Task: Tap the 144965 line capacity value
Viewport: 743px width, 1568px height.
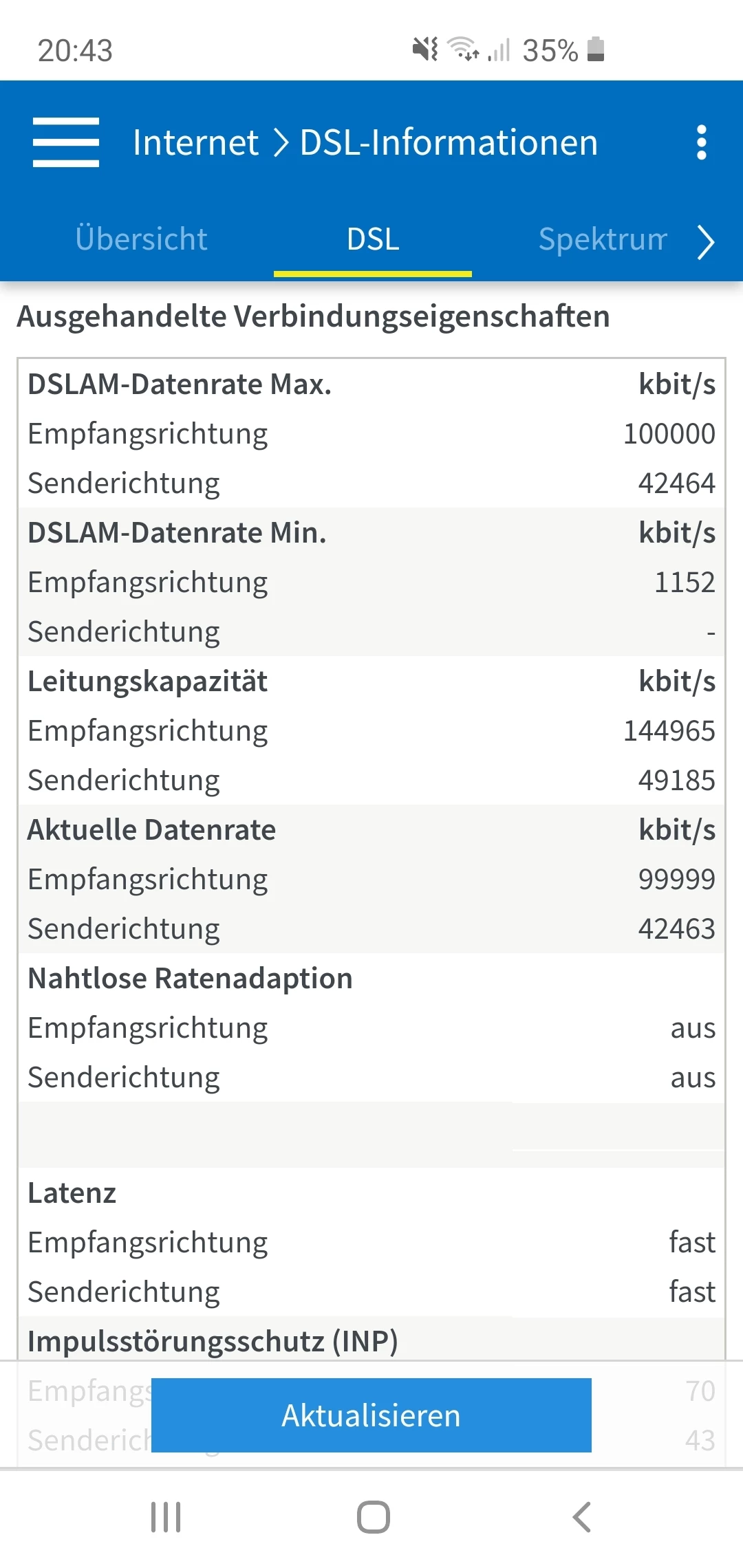Action: (x=669, y=731)
